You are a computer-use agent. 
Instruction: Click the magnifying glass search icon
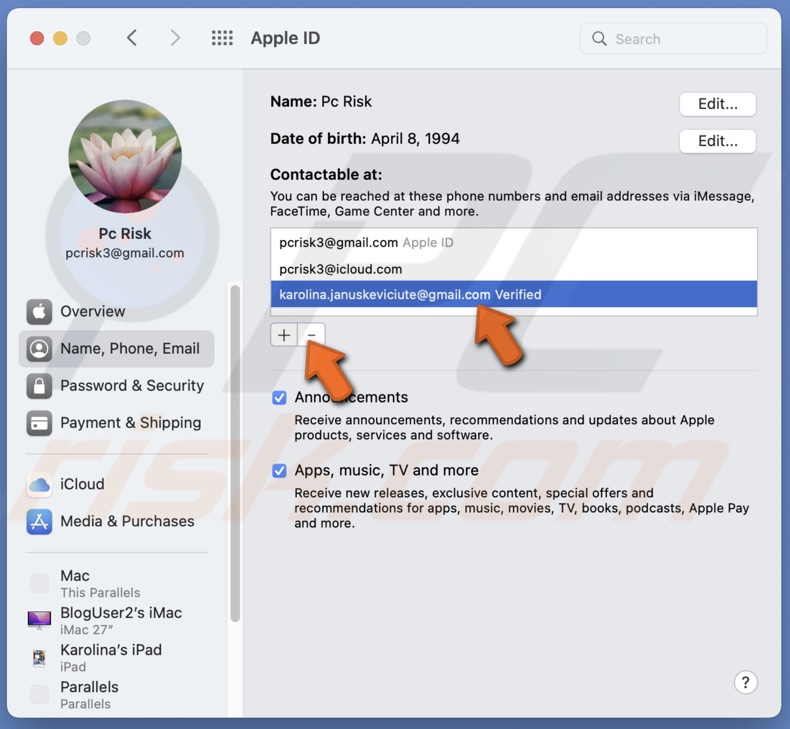[x=599, y=39]
